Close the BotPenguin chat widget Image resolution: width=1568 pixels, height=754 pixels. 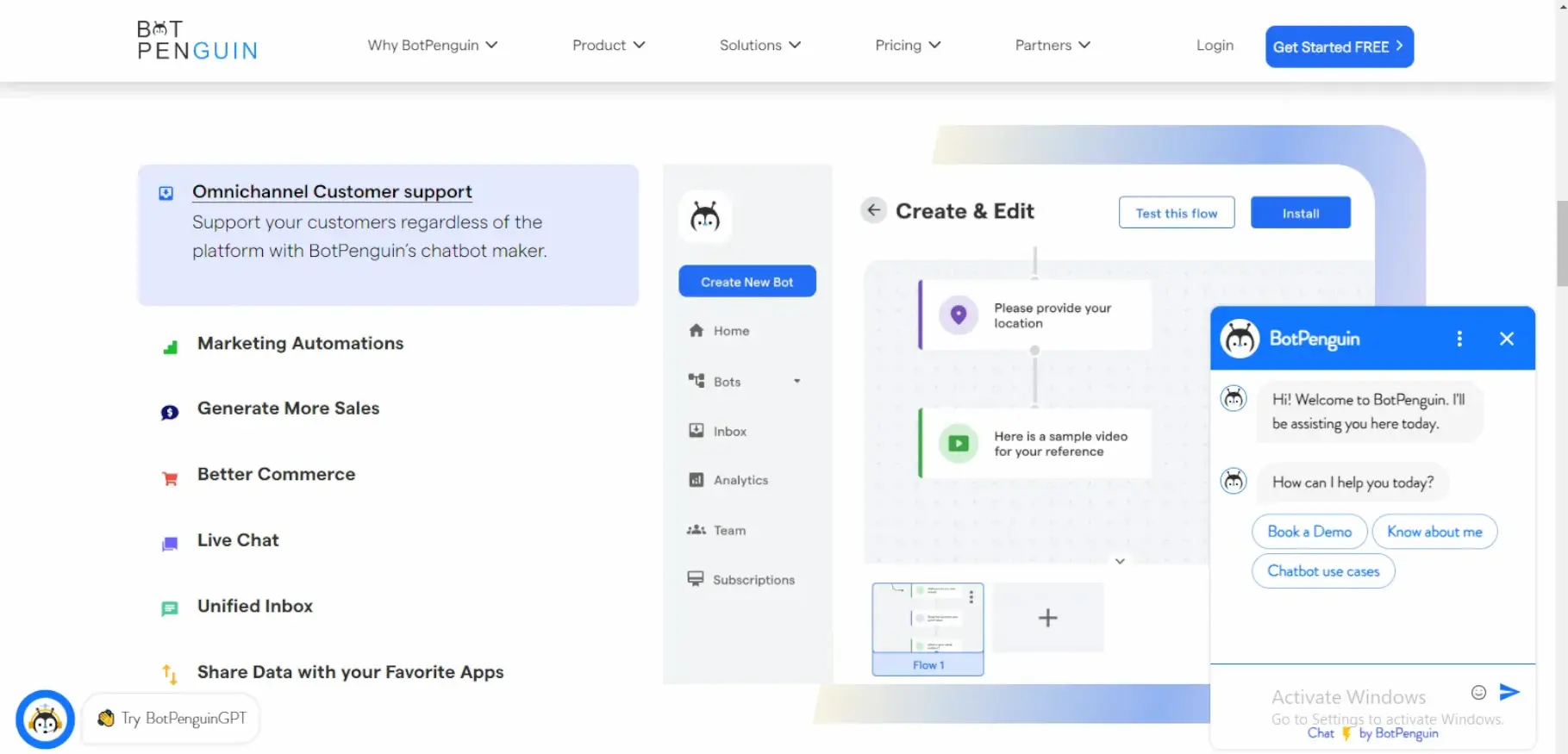point(1507,339)
